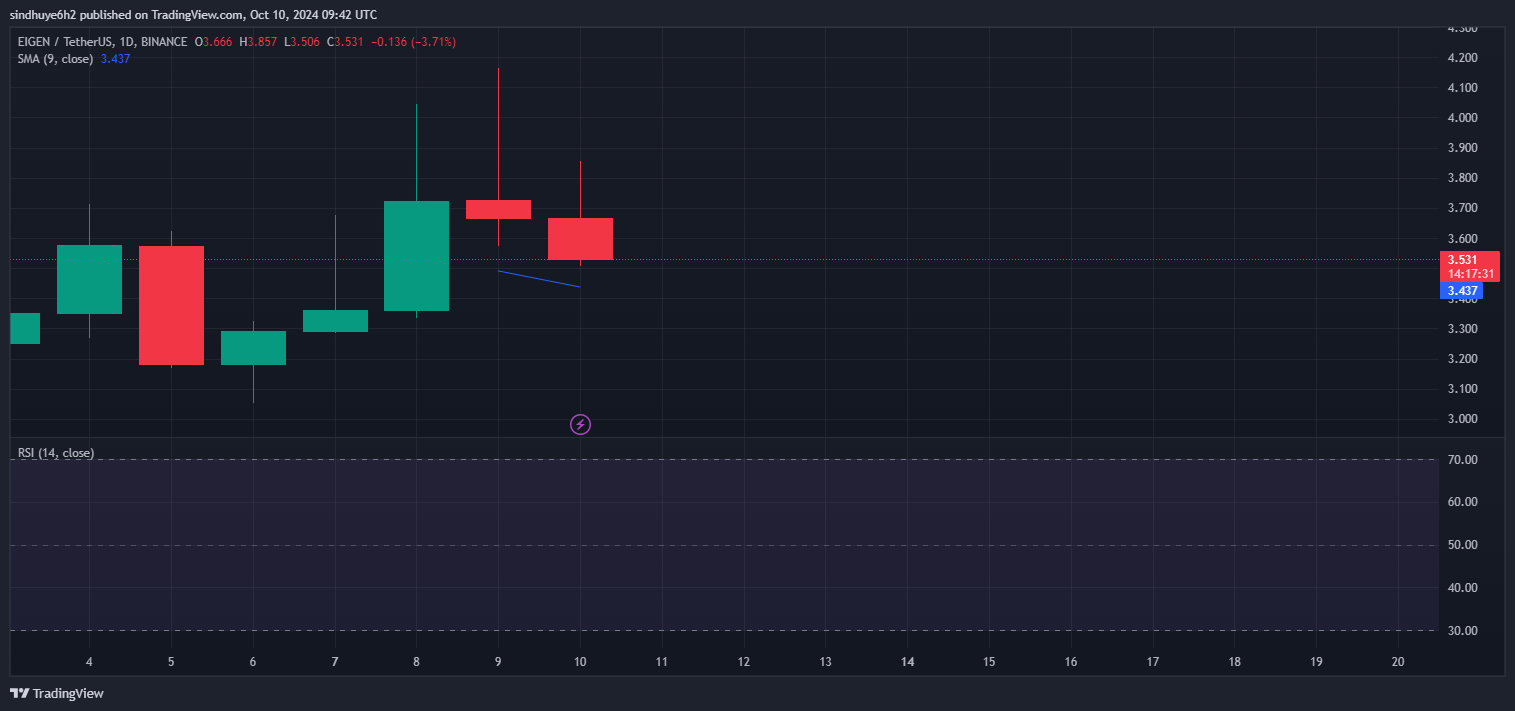Image resolution: width=1515 pixels, height=711 pixels.
Task: Click the blue SMA line on chart
Action: pyautogui.click(x=539, y=279)
